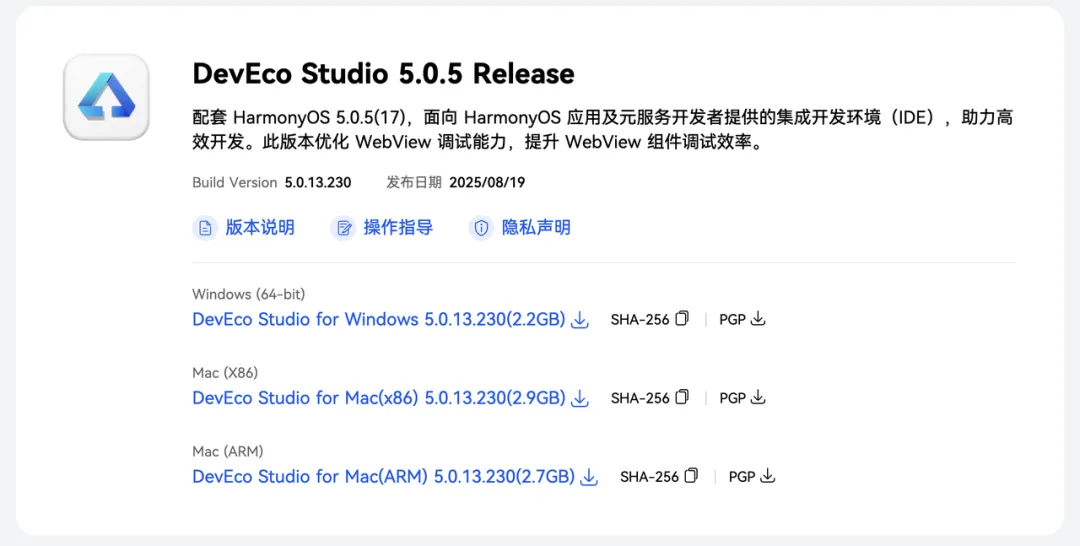Image resolution: width=1080 pixels, height=546 pixels.
Task: Open the 隐私声明 privacy statement link
Action: click(536, 228)
